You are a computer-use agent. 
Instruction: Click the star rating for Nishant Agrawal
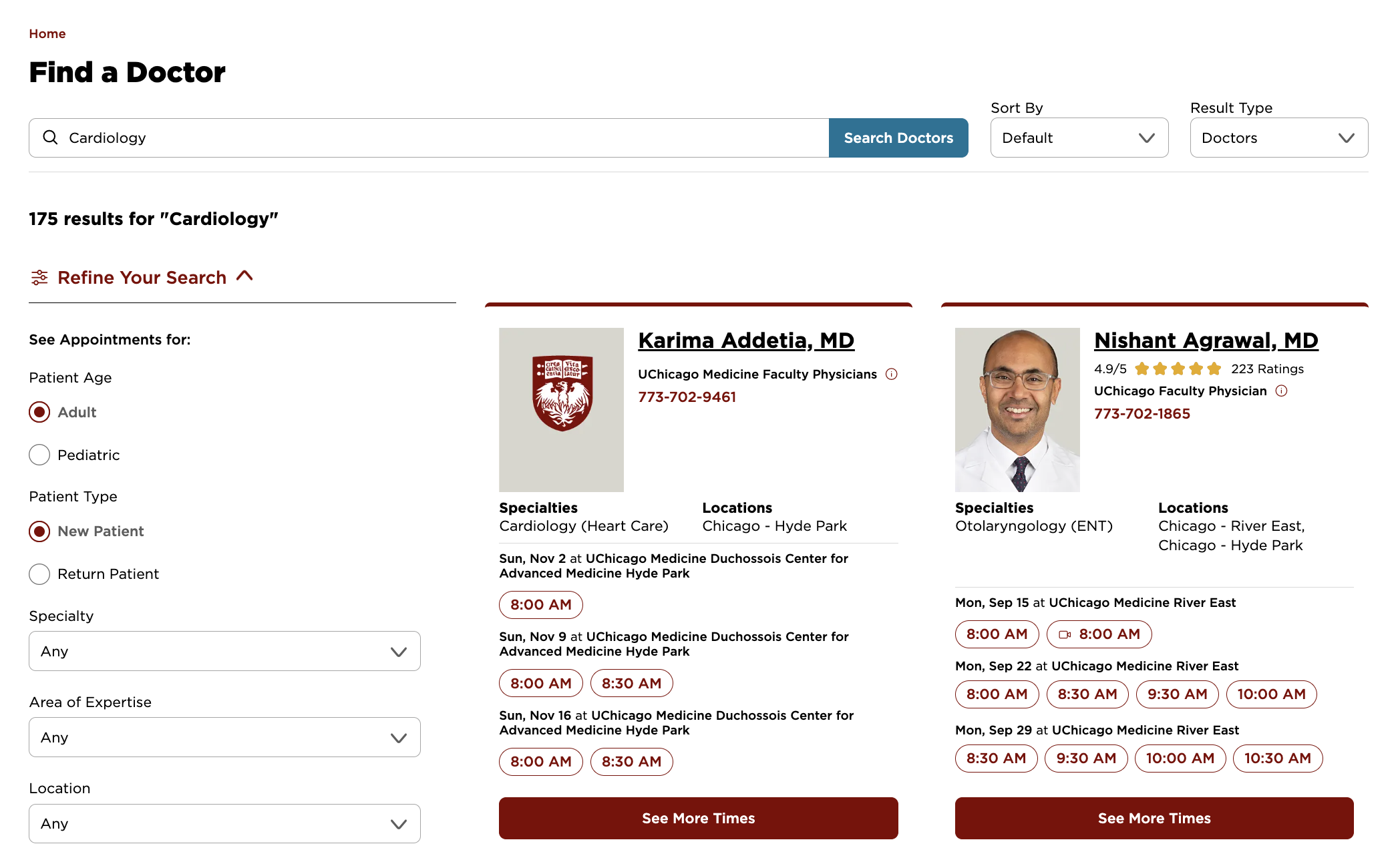tap(1178, 368)
